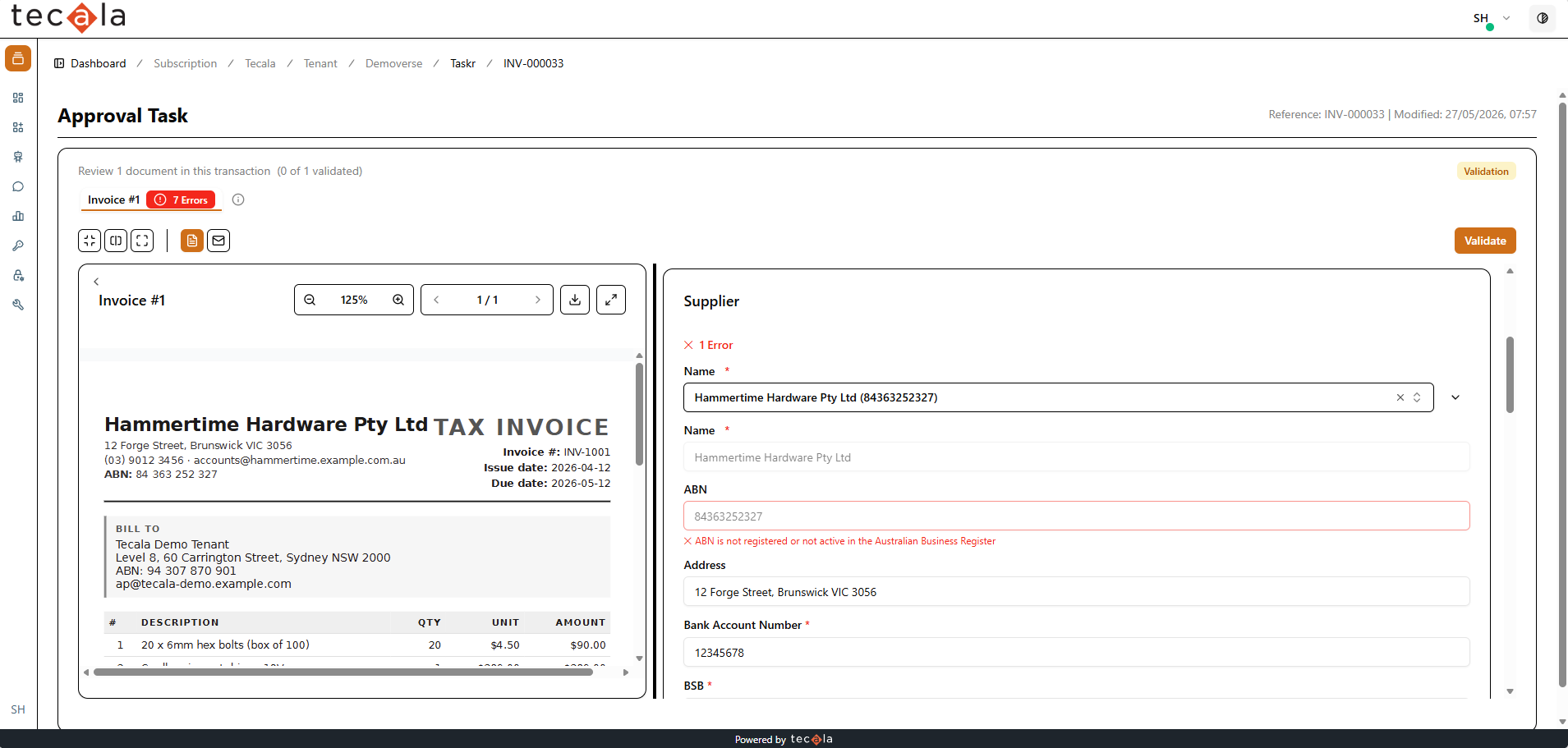Show the document view icon
Viewport: 1568px width, 748px height.
192,241
